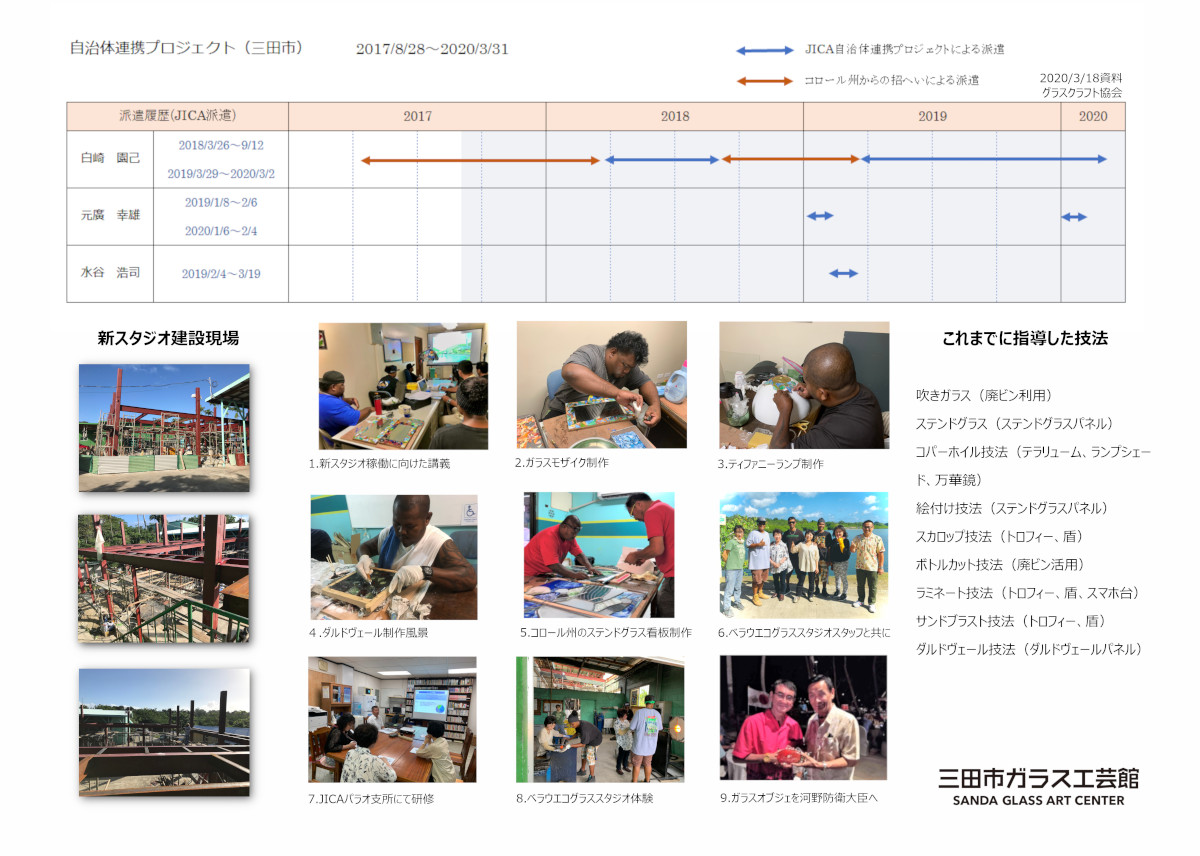Image resolution: width=1200 pixels, height=856 pixels.
Task: Open the outdoor group photo with studio staff
Action: 803,554
